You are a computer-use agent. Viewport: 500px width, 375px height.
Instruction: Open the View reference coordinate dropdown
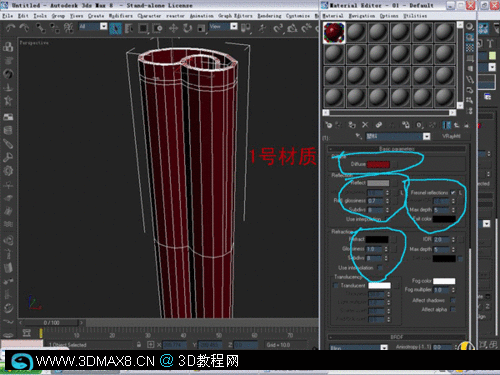(x=234, y=26)
